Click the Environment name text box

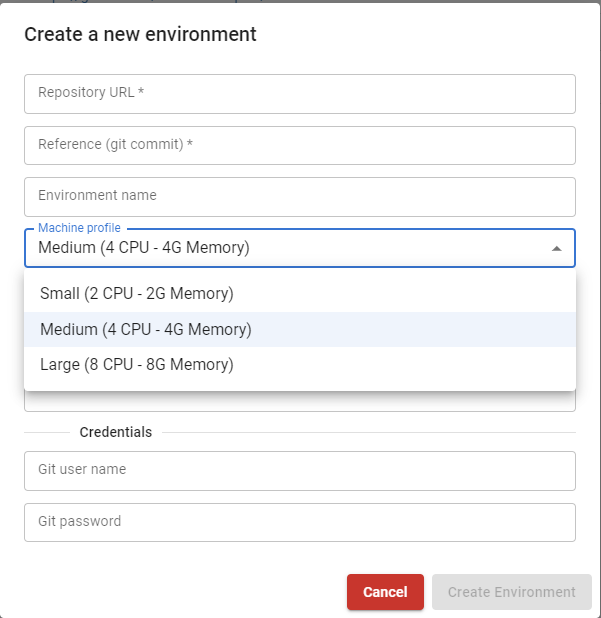click(x=300, y=196)
